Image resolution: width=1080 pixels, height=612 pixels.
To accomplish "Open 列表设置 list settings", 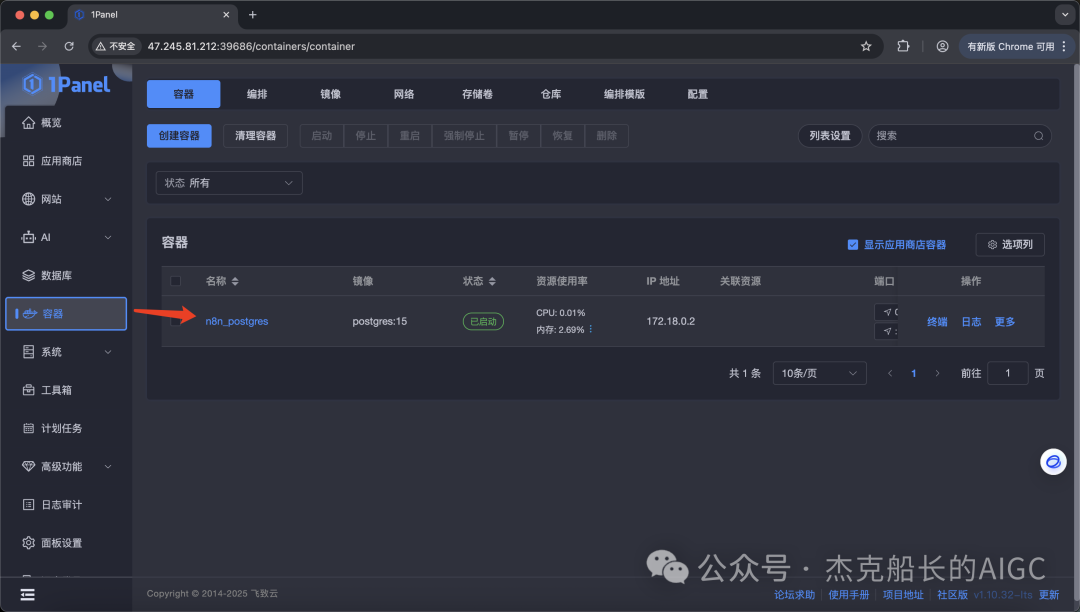I will [x=830, y=136].
